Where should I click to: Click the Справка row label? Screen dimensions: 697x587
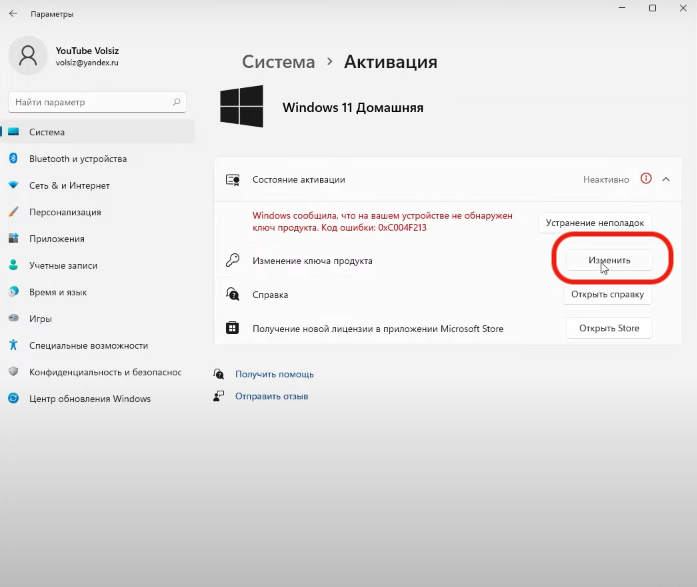click(x=270, y=295)
